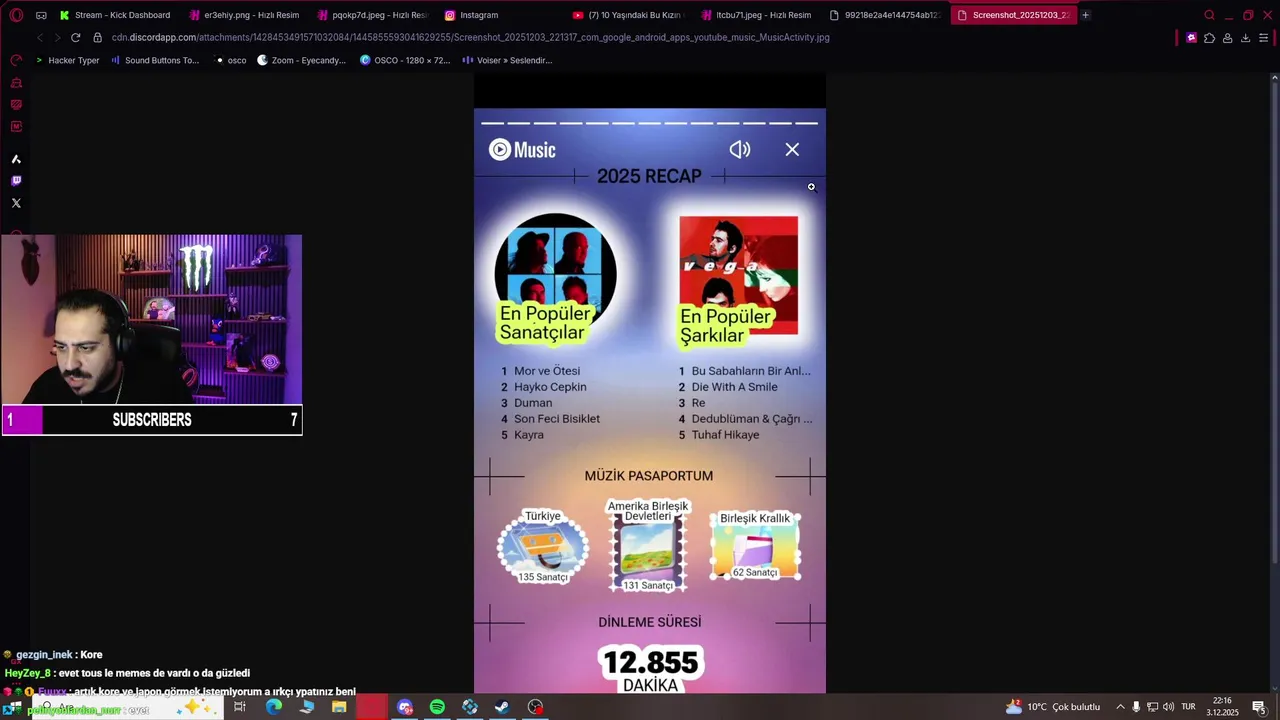Click the Birleşik Krallık stamp
This screenshot has width=1280, height=720.
[x=755, y=546]
